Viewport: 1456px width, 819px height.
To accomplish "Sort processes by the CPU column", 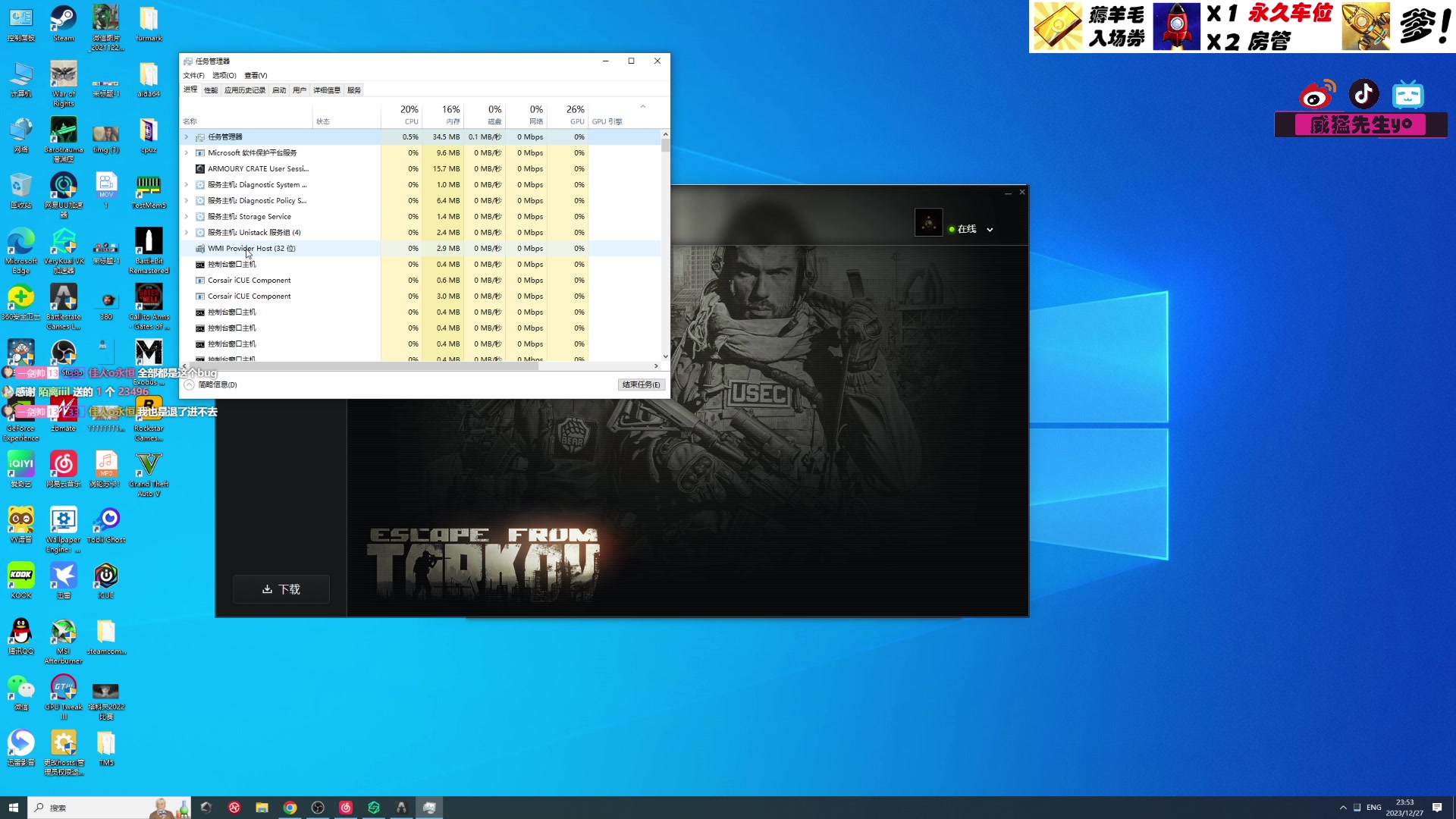I will (x=402, y=115).
